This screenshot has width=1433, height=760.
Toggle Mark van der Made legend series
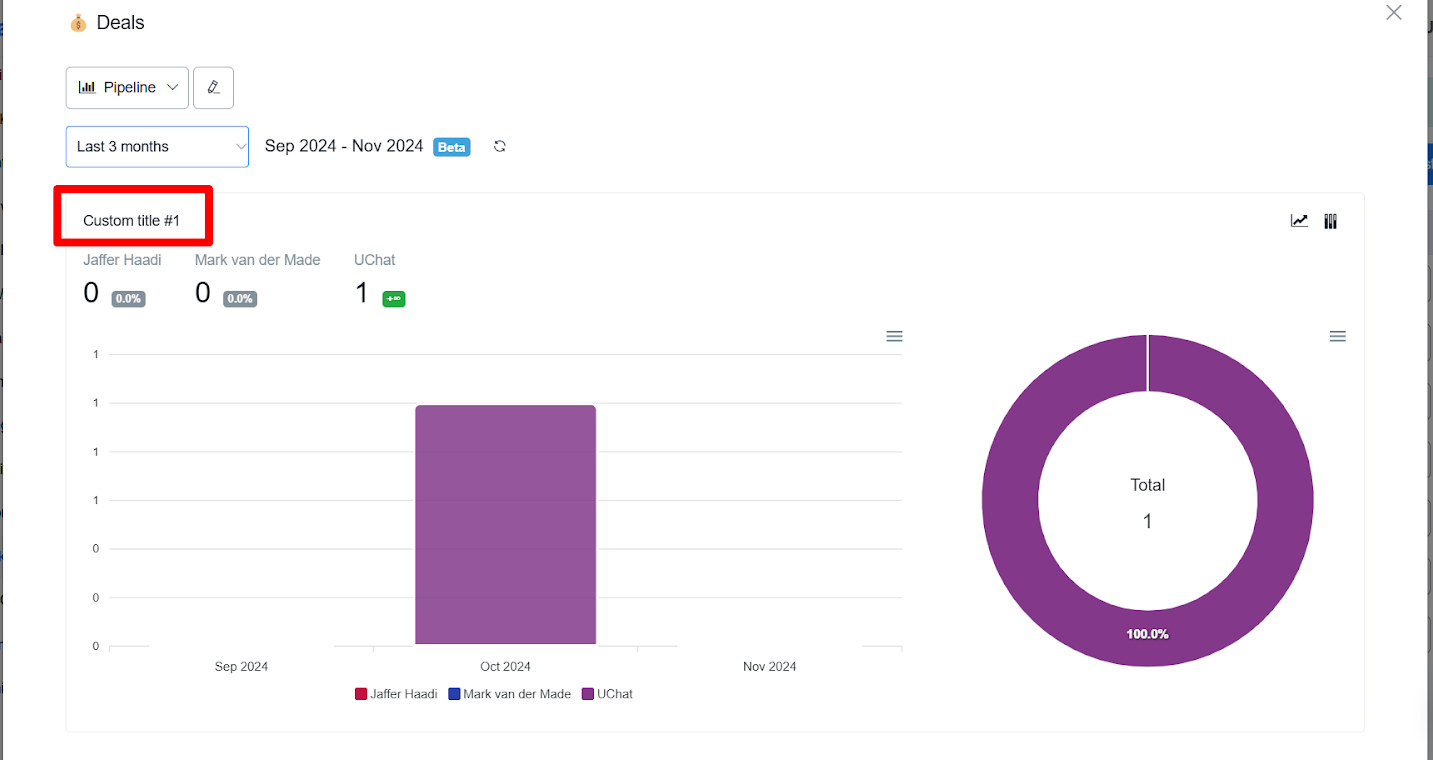point(510,694)
